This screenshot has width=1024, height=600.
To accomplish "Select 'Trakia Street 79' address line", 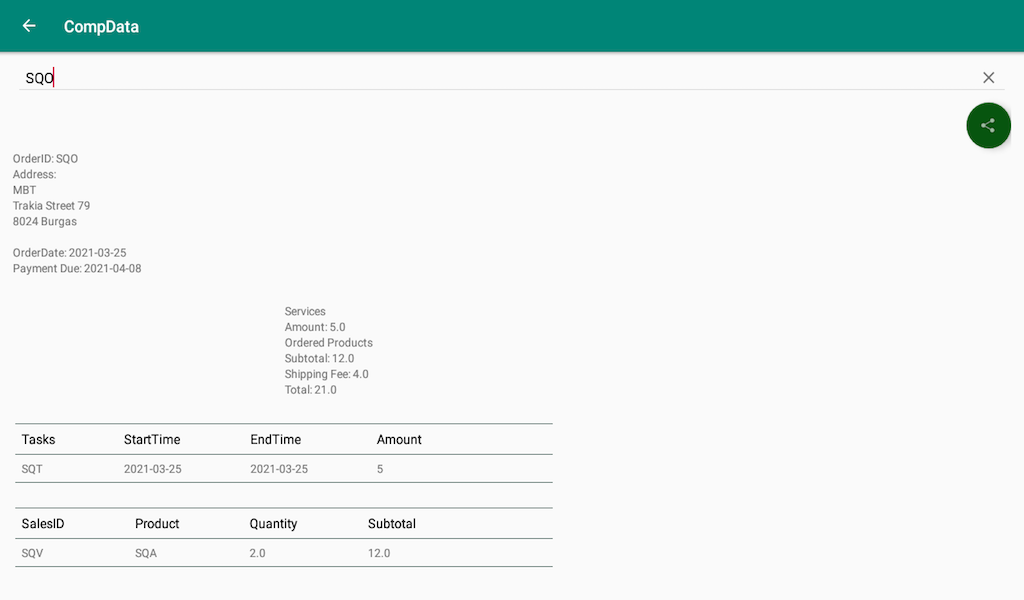I will pyautogui.click(x=52, y=206).
